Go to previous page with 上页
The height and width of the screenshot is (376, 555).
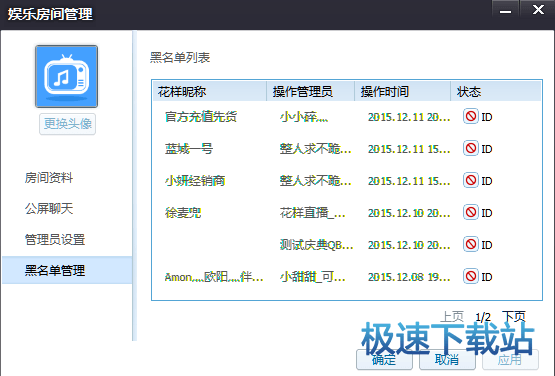coord(452,317)
